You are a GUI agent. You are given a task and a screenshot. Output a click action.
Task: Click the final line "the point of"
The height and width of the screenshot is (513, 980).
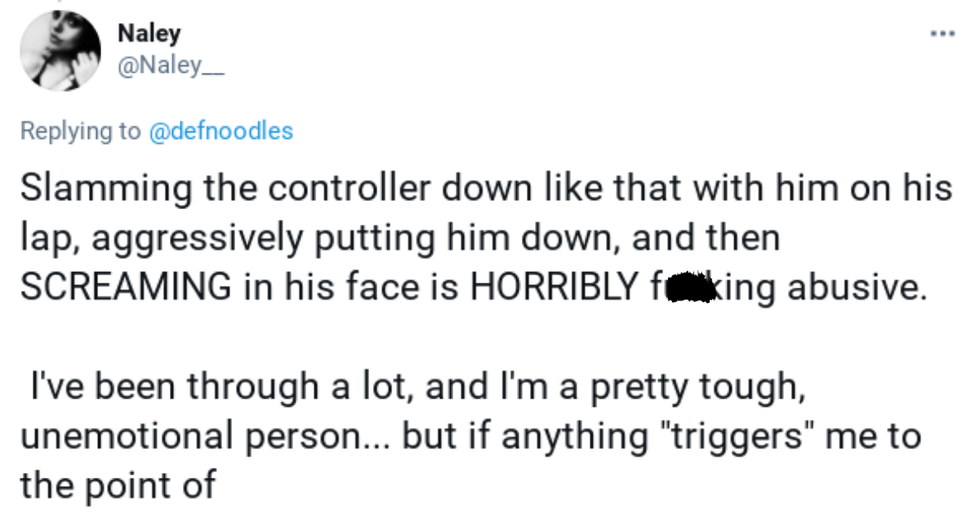(x=118, y=485)
